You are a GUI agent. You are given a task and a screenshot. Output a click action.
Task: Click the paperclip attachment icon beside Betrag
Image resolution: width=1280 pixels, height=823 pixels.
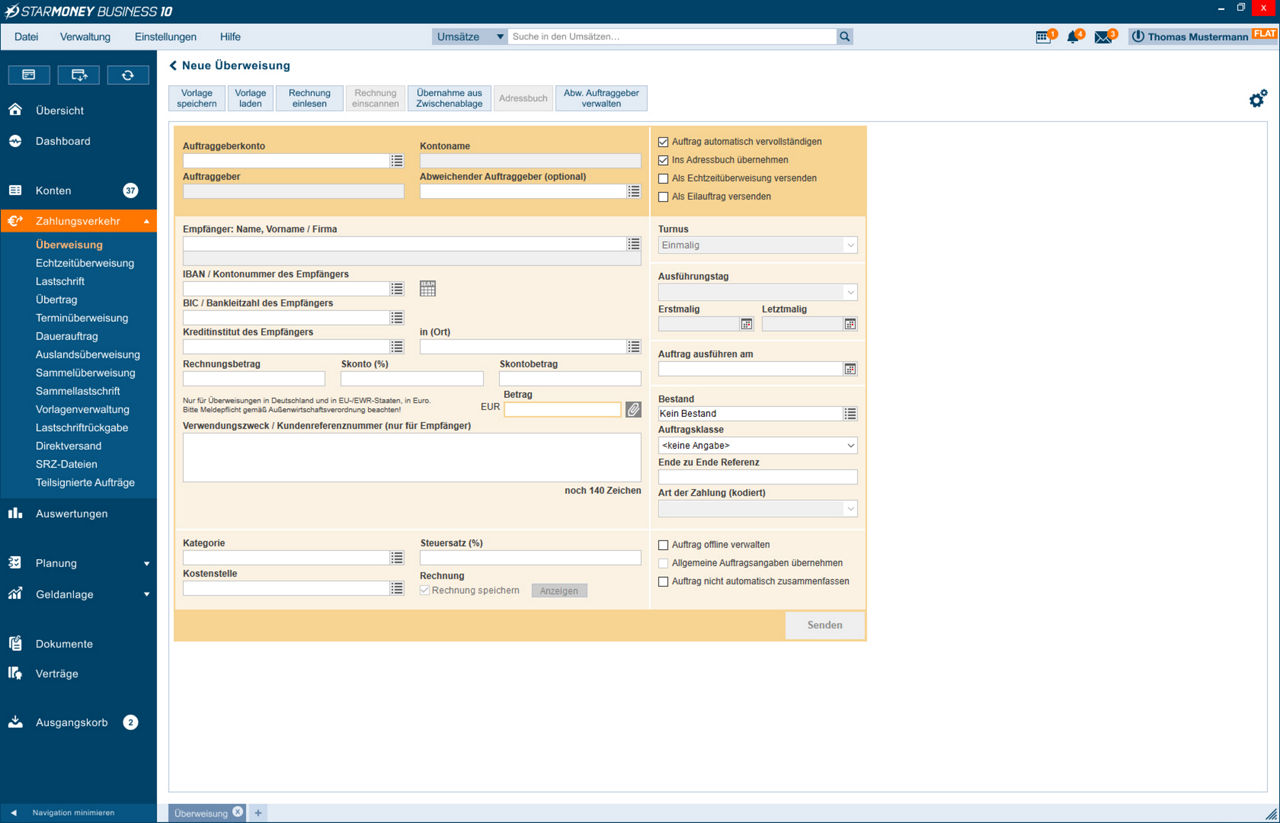(x=633, y=409)
